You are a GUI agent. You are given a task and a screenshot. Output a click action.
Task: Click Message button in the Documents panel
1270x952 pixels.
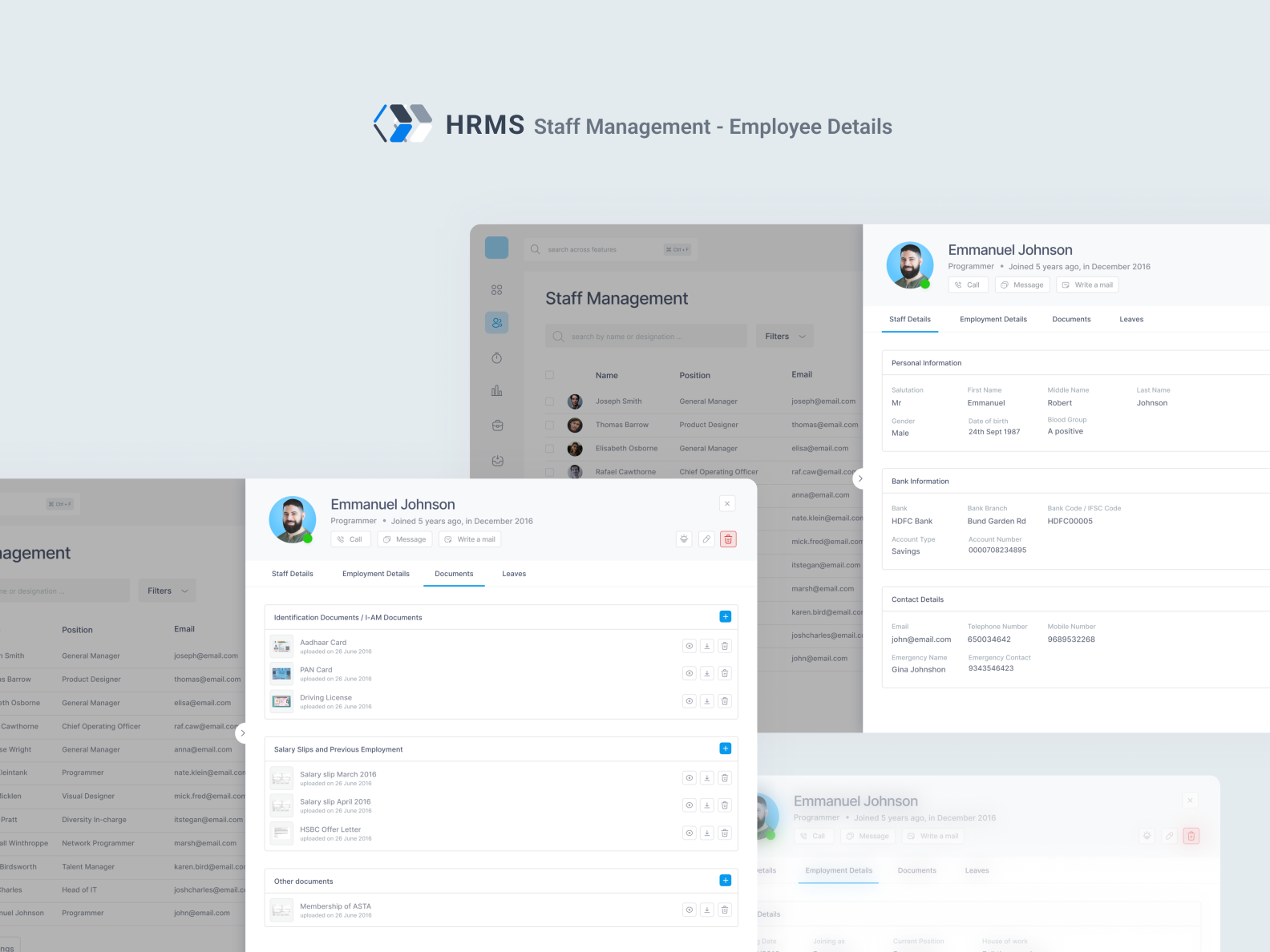pyautogui.click(x=405, y=539)
